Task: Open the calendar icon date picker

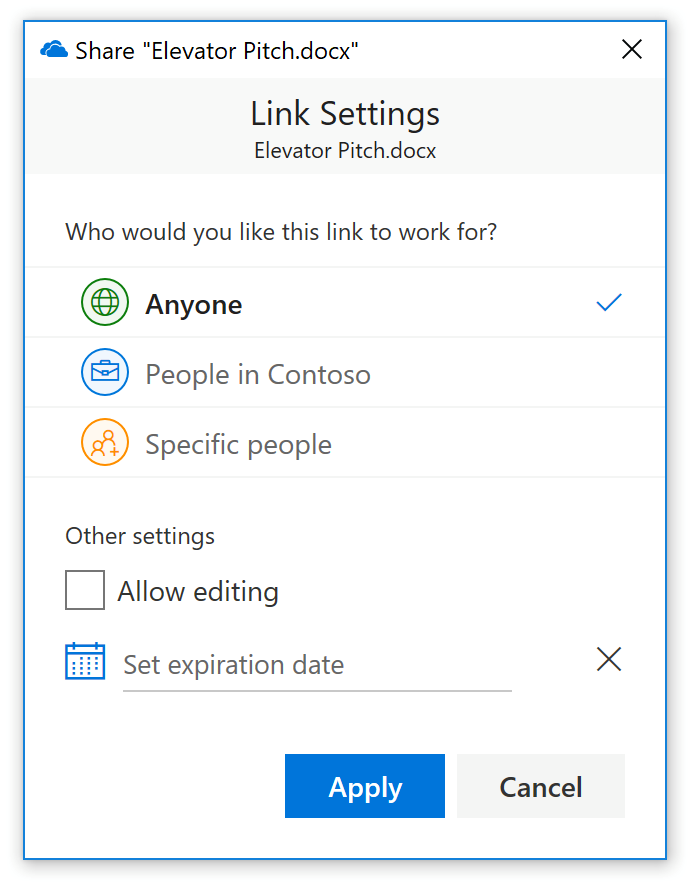Action: tap(85, 661)
